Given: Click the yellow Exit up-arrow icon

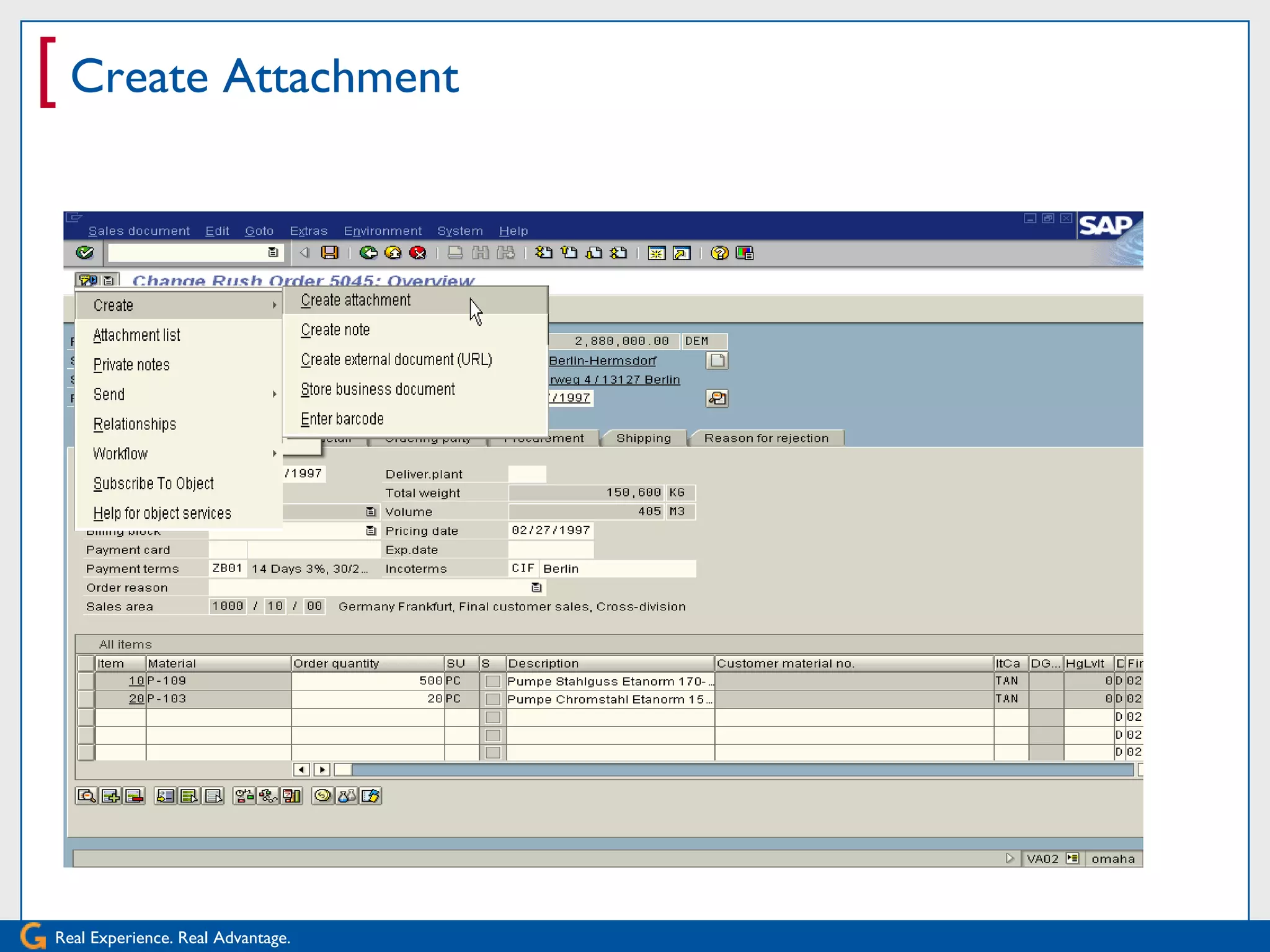Looking at the screenshot, I should (393, 252).
